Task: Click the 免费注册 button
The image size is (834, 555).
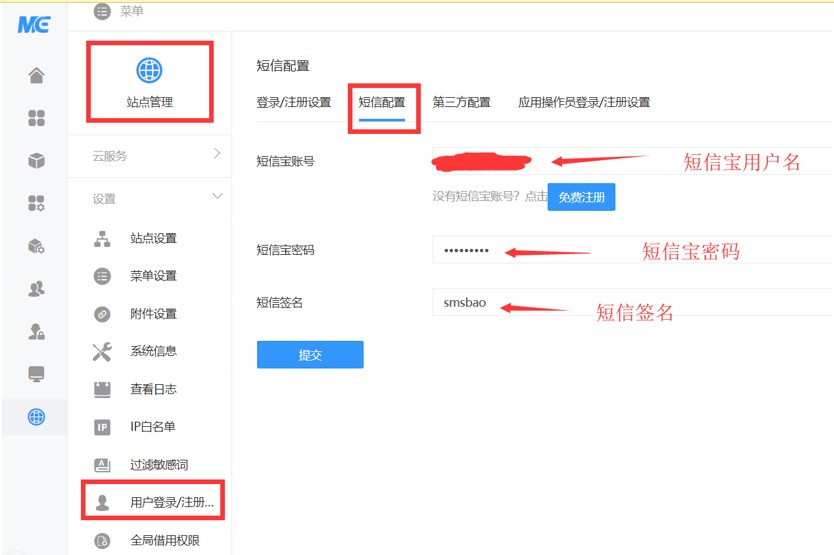Action: click(x=581, y=197)
